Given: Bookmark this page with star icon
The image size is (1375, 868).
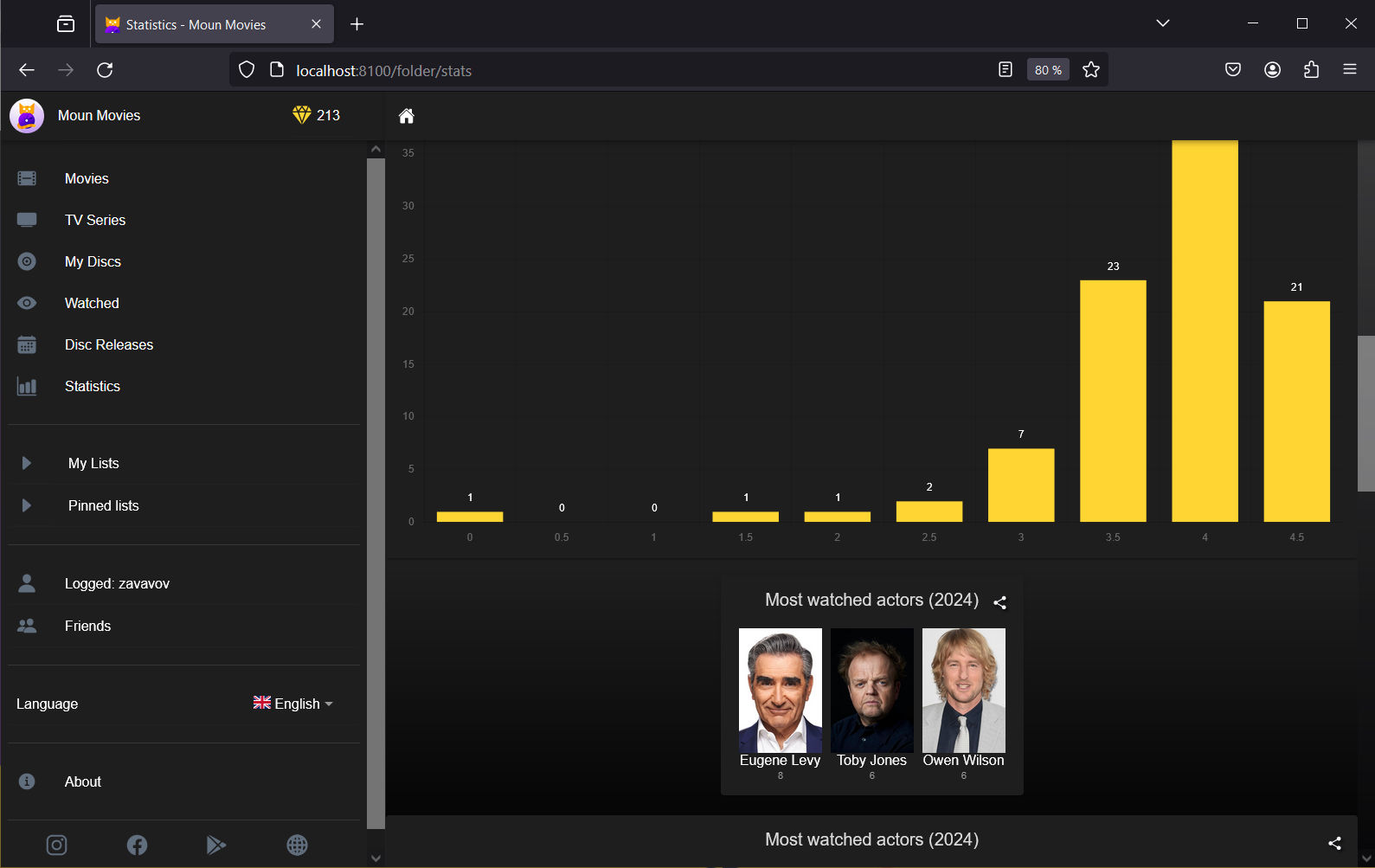Looking at the screenshot, I should tap(1091, 70).
